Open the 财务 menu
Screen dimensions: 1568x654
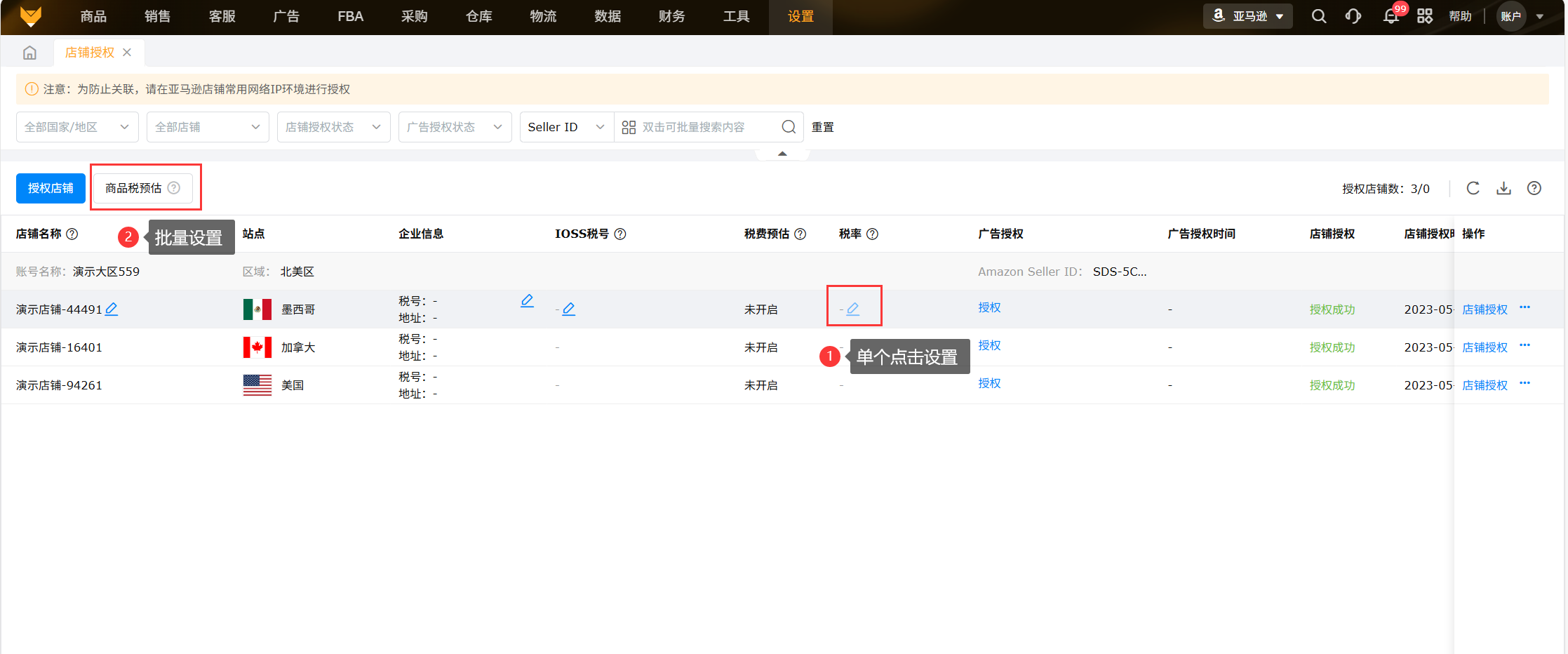point(671,17)
